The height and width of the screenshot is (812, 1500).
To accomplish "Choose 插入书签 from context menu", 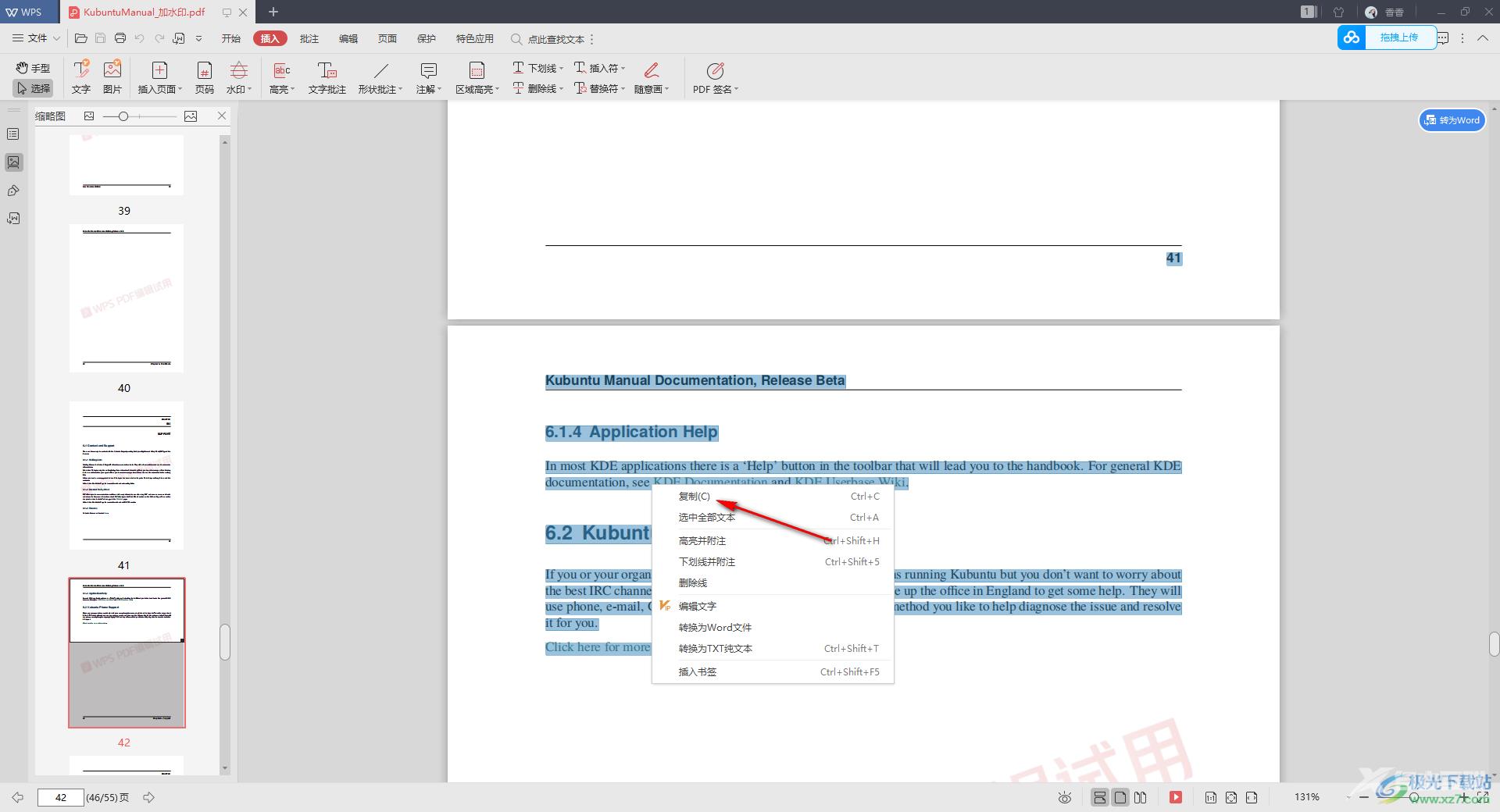I will click(773, 672).
